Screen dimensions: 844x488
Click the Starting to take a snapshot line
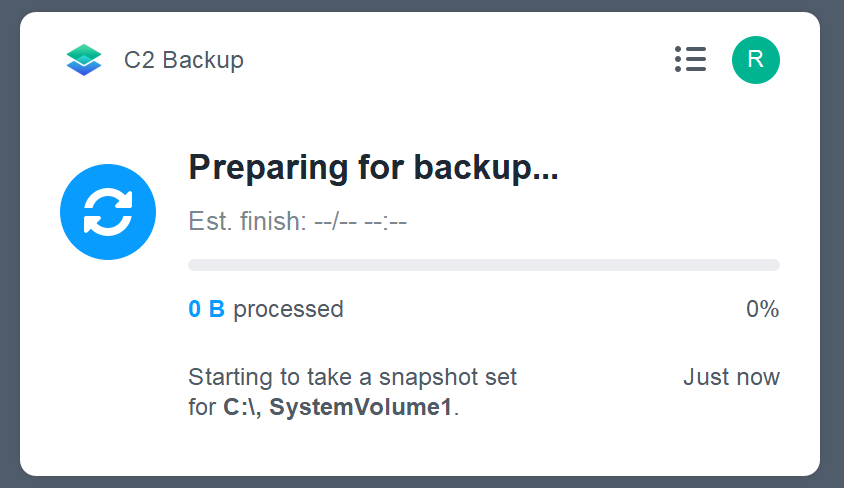click(353, 377)
